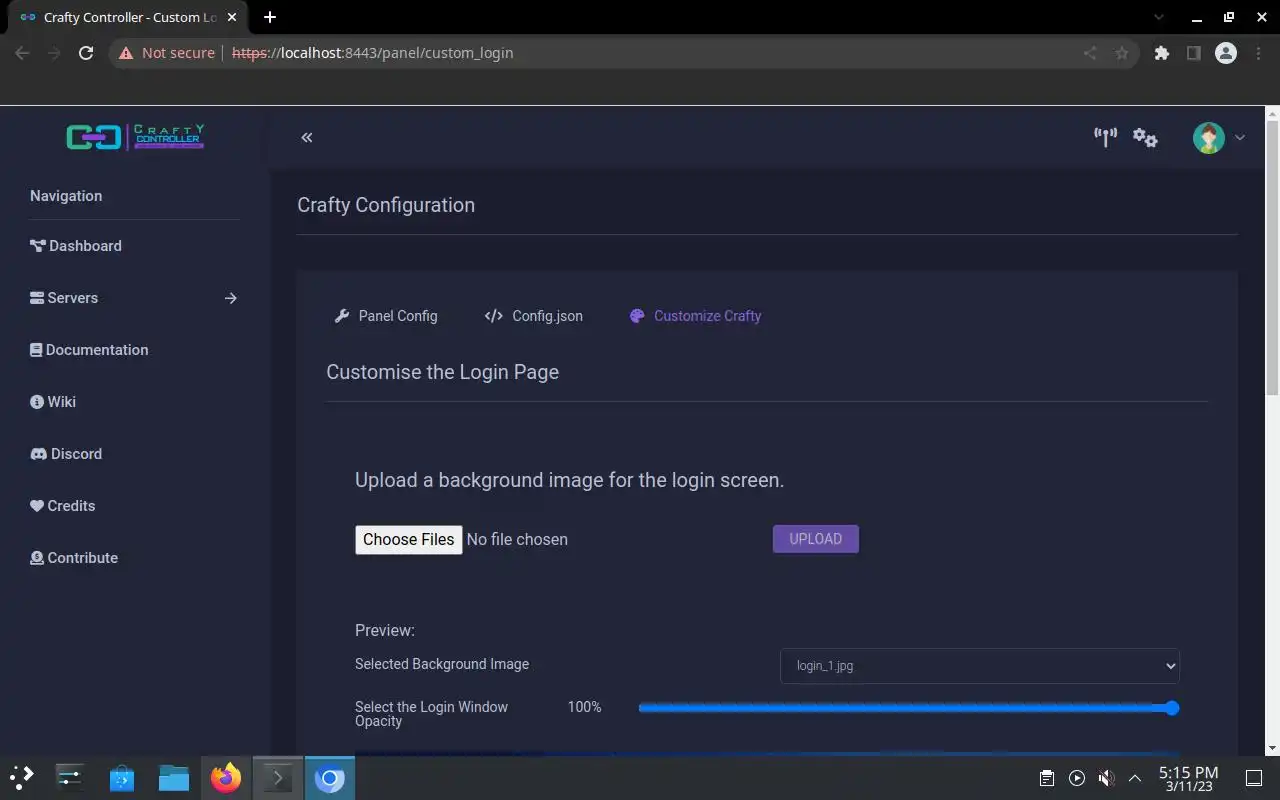The width and height of the screenshot is (1280, 800).
Task: Open the Chrome profile icon
Action: [1226, 53]
